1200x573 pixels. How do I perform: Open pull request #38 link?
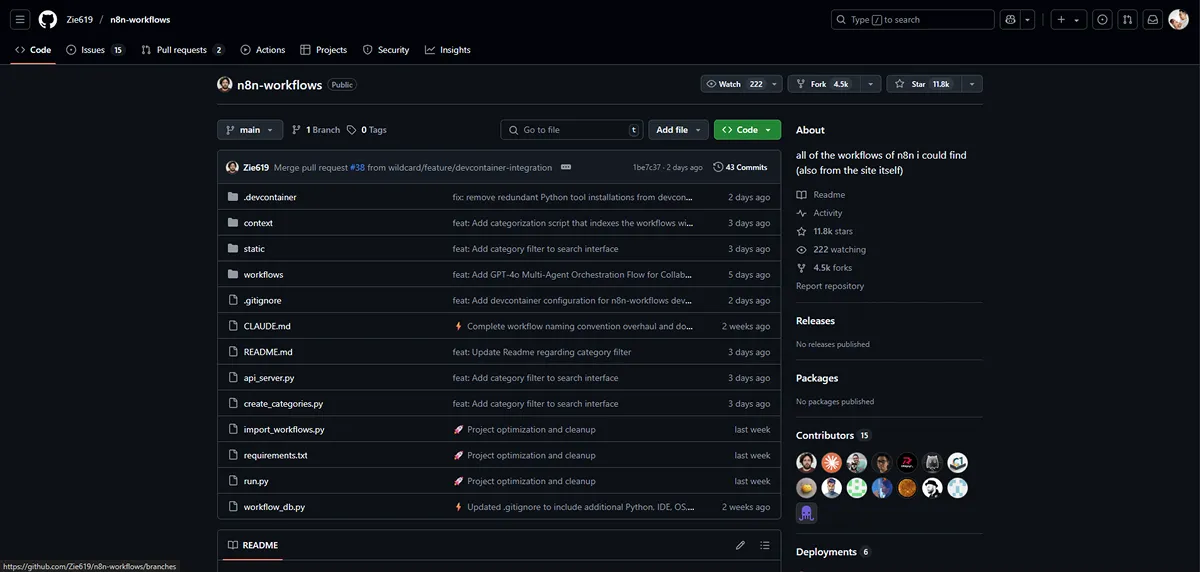coord(357,167)
